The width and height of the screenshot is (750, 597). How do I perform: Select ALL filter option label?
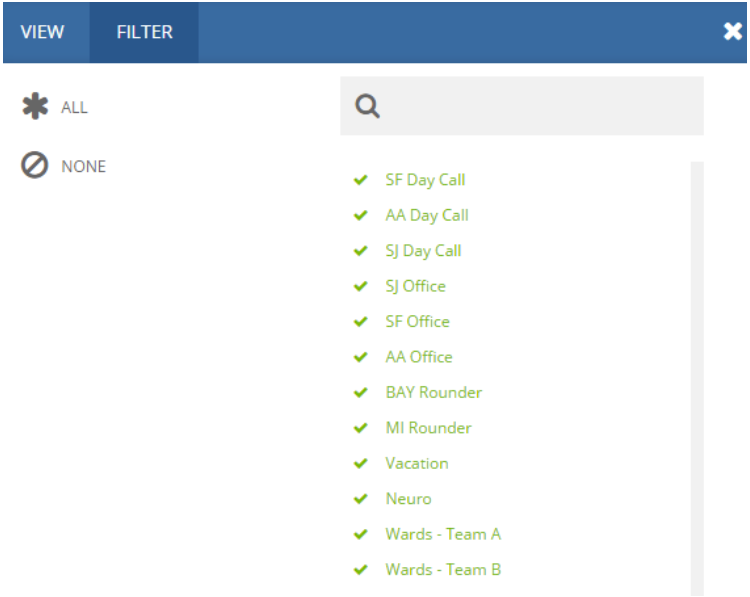point(74,107)
